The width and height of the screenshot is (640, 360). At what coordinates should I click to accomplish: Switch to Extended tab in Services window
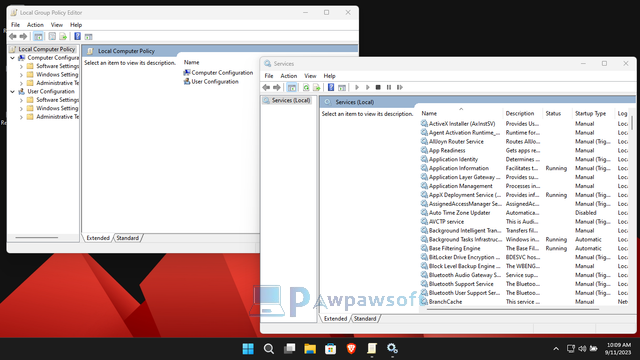pyautogui.click(x=335, y=318)
